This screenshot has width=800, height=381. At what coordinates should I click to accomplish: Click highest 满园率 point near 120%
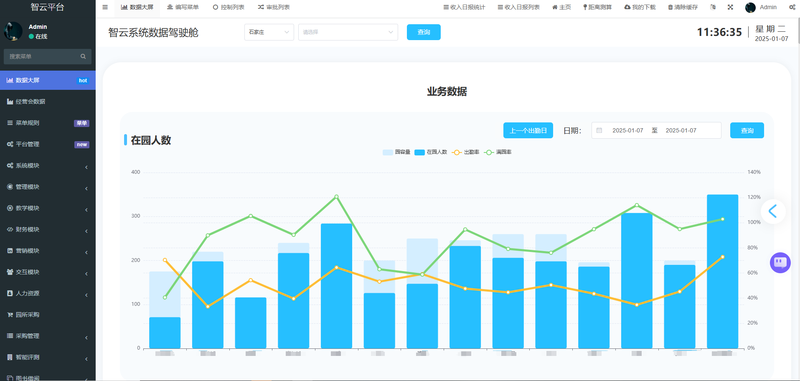[336, 196]
